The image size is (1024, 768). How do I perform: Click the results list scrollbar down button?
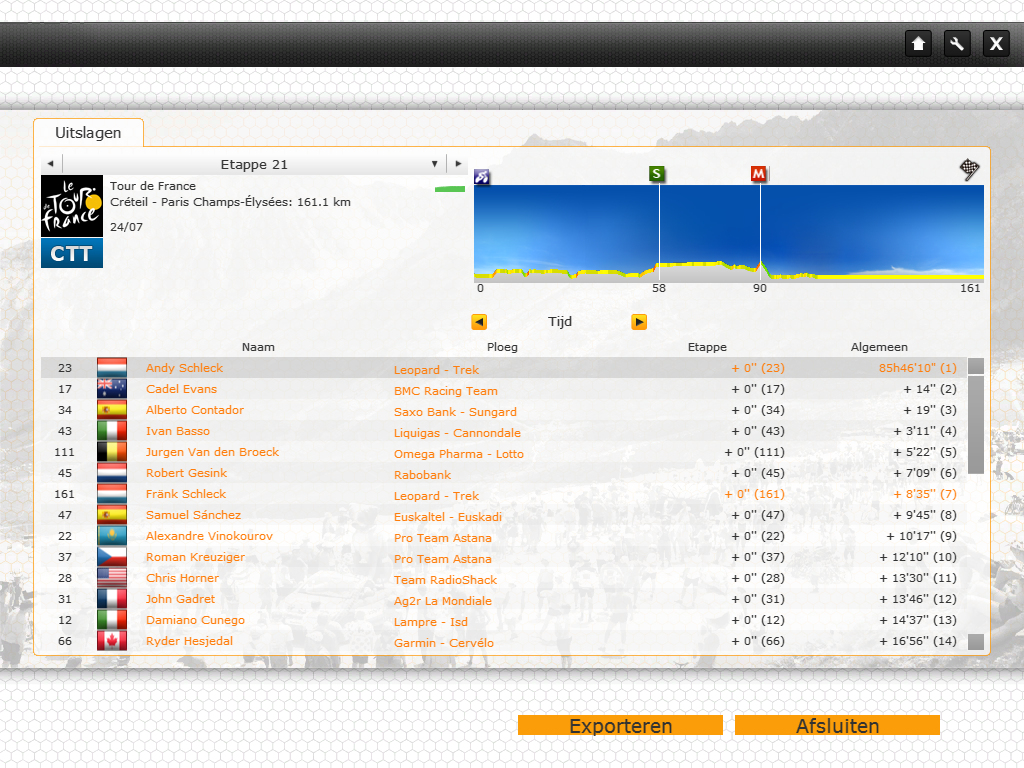click(x=976, y=642)
